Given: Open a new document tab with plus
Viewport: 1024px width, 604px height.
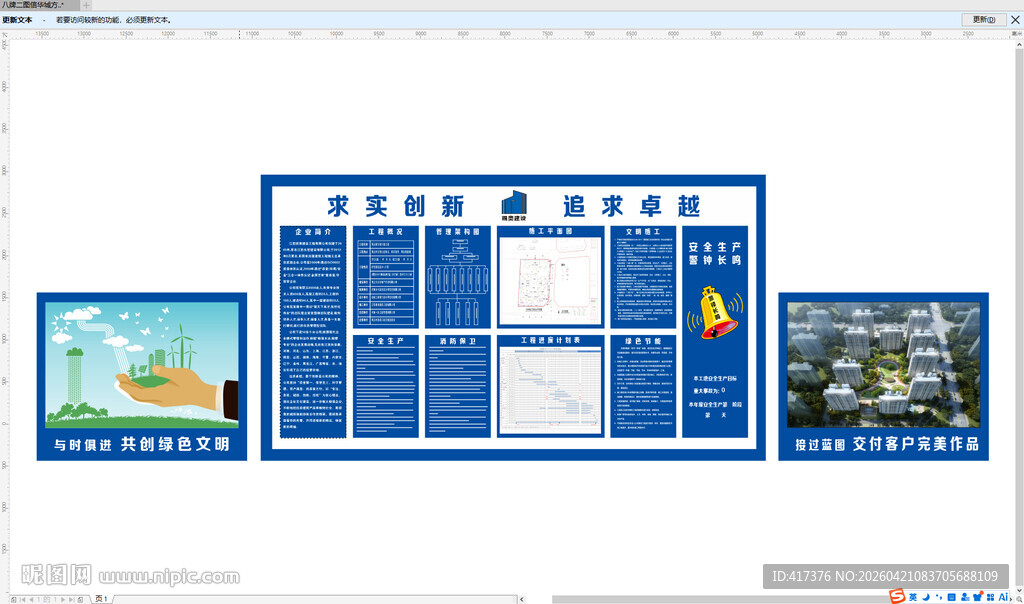Looking at the screenshot, I should (x=86, y=5).
